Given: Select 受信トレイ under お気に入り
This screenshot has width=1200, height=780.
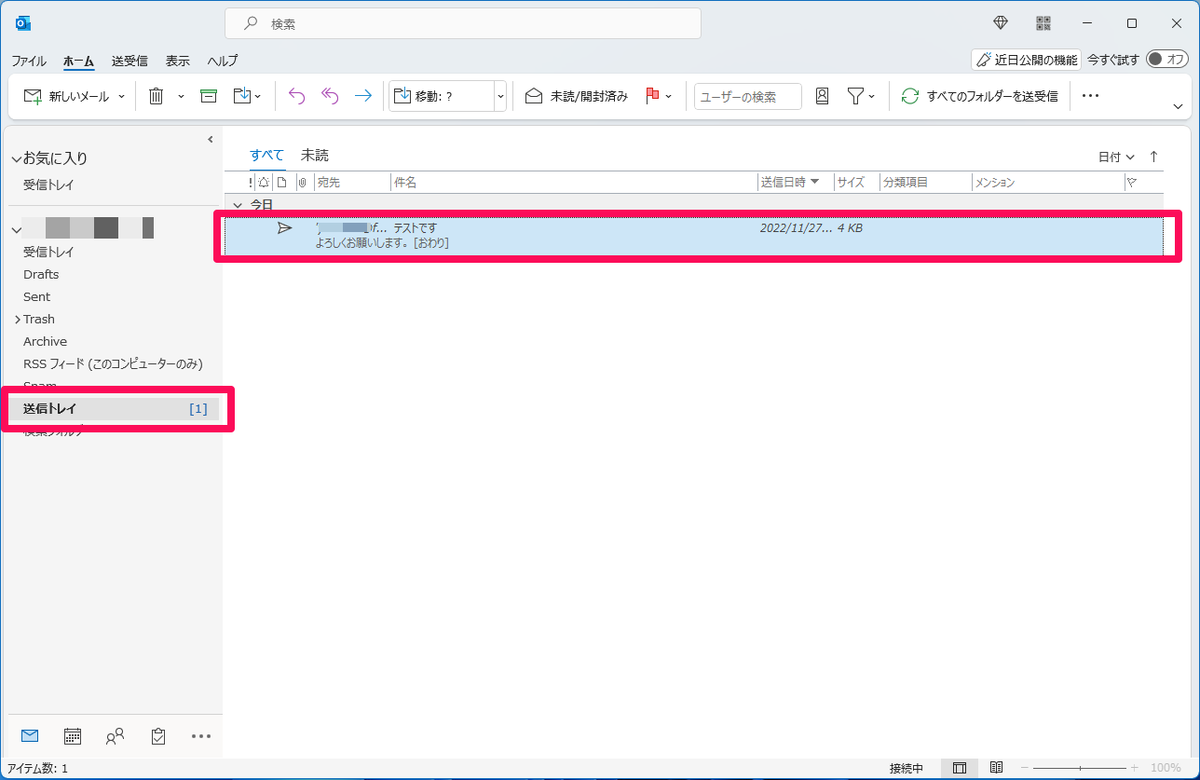Looking at the screenshot, I should tap(49, 185).
